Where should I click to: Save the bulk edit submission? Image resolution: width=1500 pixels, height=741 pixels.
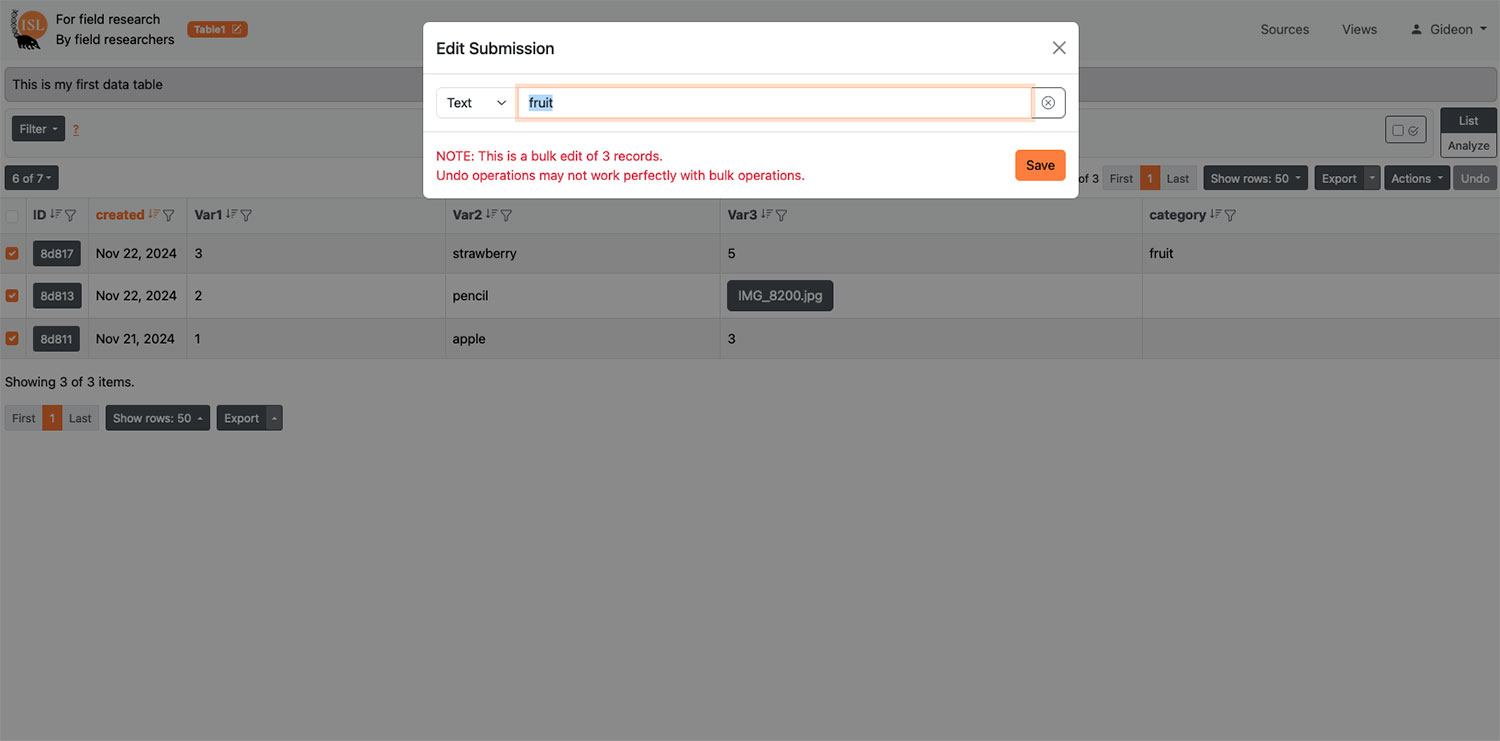click(1040, 165)
